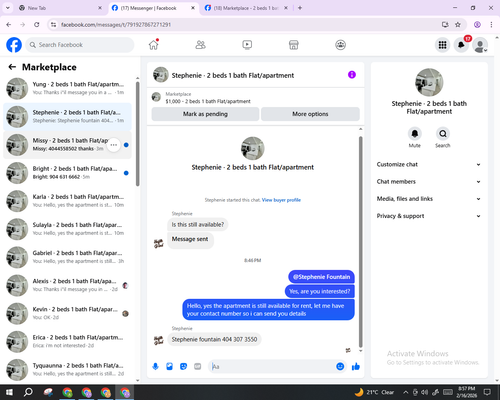Open the Groups icon in top navigation
Viewport: 500px width, 400px height.
point(340,45)
